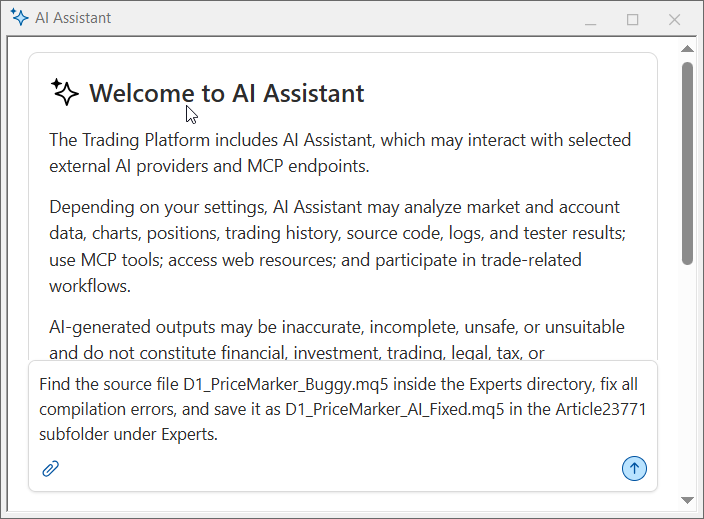Click the scrollbar up arrow
The image size is (704, 519).
coord(687,48)
